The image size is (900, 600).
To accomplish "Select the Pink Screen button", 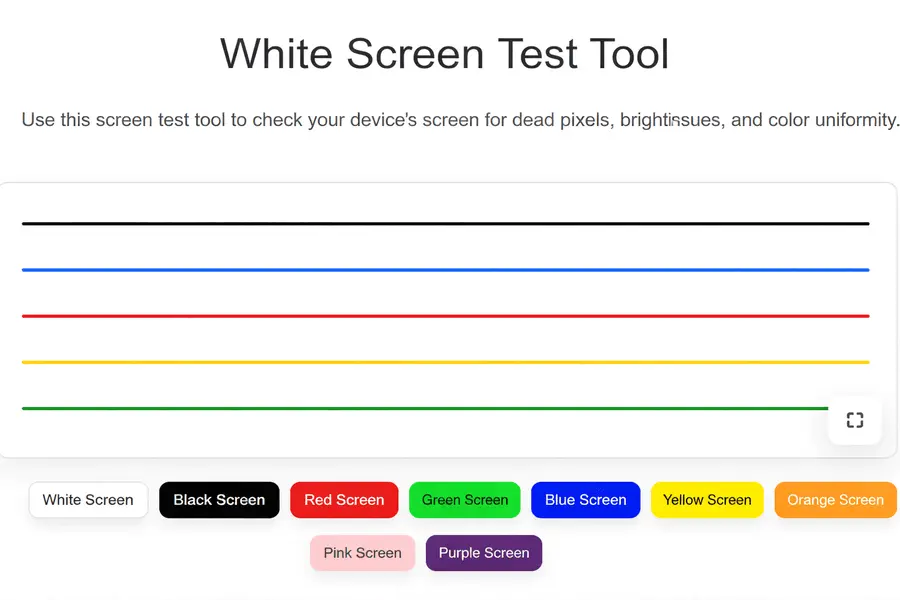I will point(362,553).
